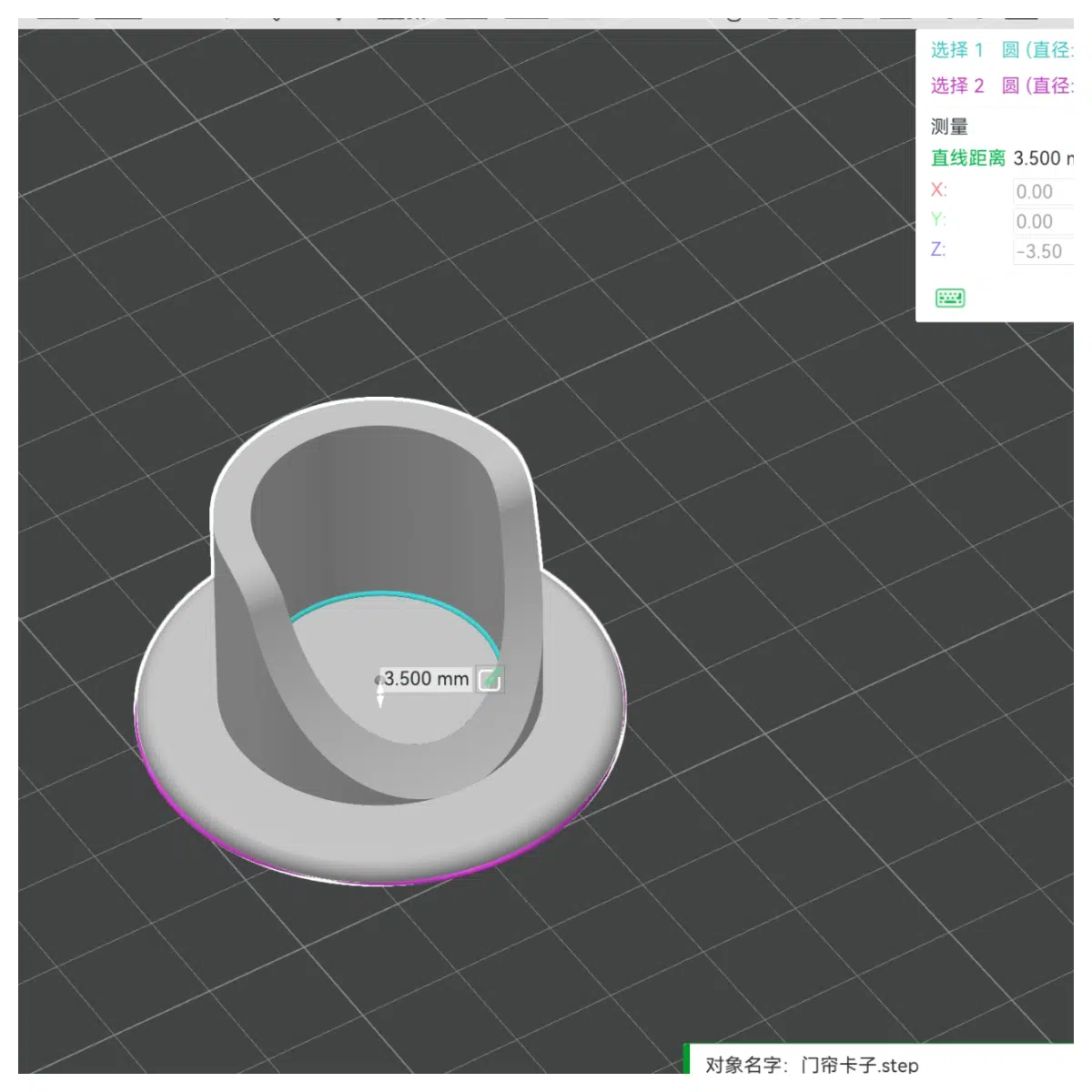
Task: Click the 3.500 value next to 直线距离
Action: pos(1037,158)
